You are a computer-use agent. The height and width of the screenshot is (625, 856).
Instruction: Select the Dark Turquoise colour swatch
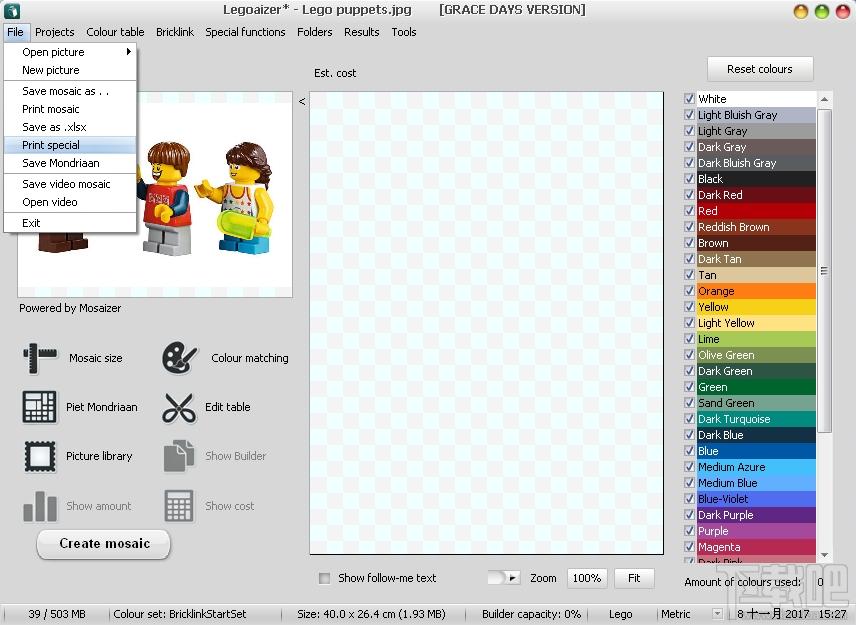(x=756, y=419)
